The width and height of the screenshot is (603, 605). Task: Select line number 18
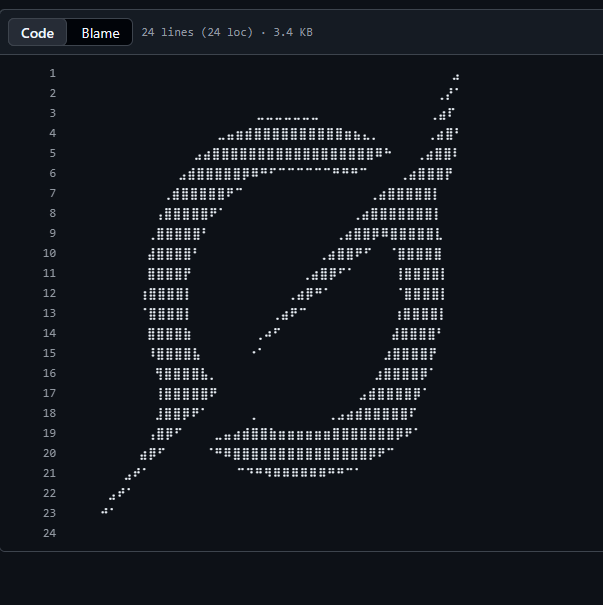(50, 413)
